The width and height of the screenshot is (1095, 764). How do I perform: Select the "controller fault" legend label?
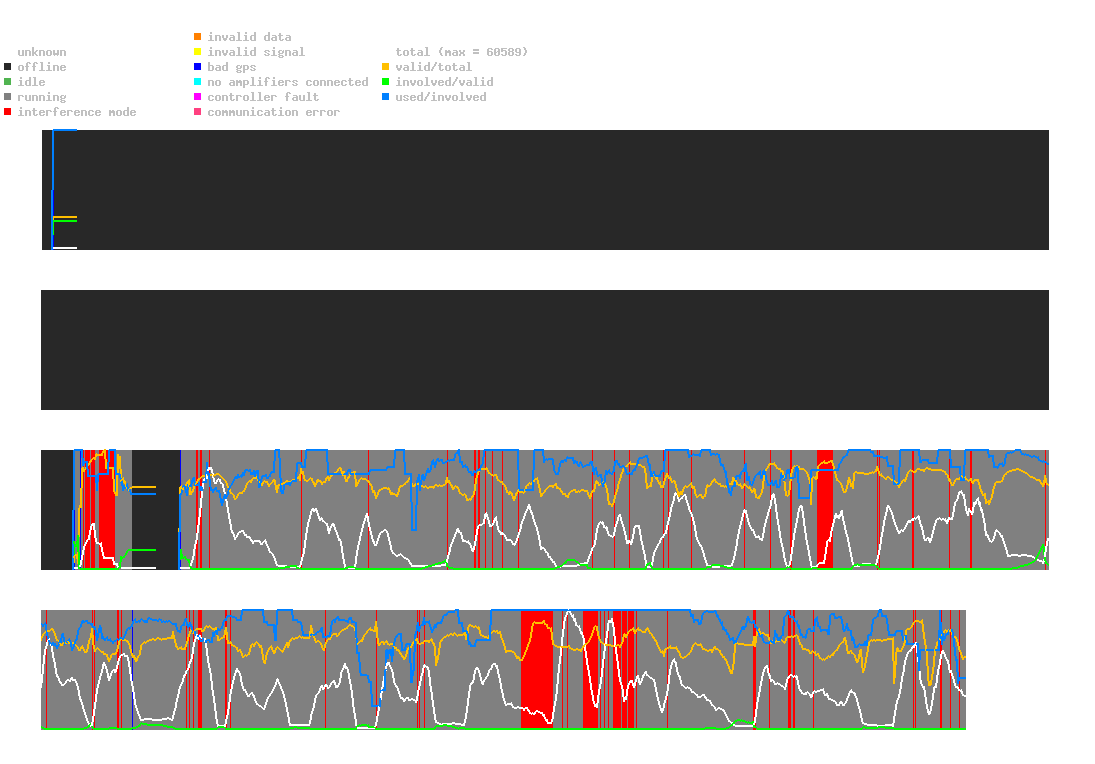(263, 97)
